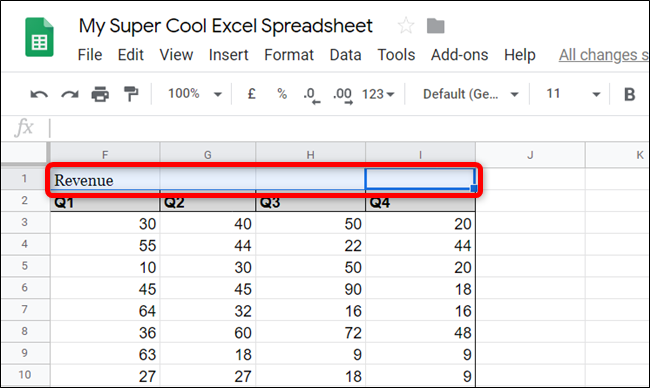Screen dimensions: 650x388
Task: Activate the paint format tool
Action: click(131, 94)
